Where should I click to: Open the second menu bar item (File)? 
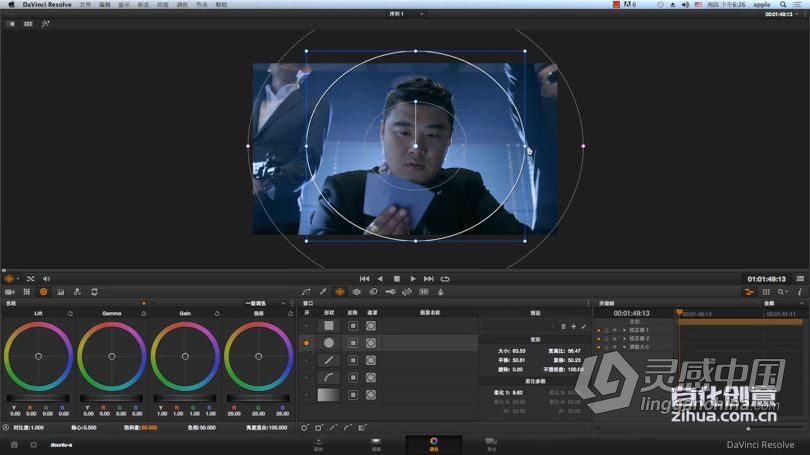click(85, 4)
